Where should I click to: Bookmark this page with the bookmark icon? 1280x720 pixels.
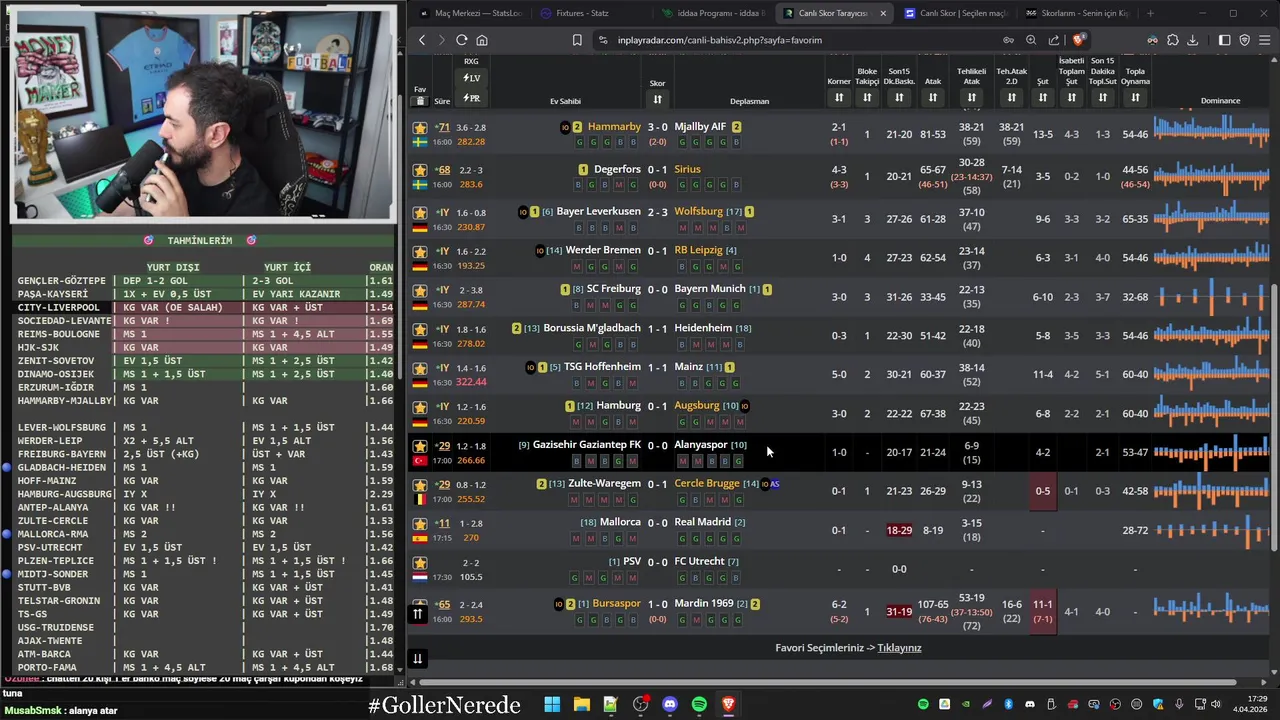(577, 40)
